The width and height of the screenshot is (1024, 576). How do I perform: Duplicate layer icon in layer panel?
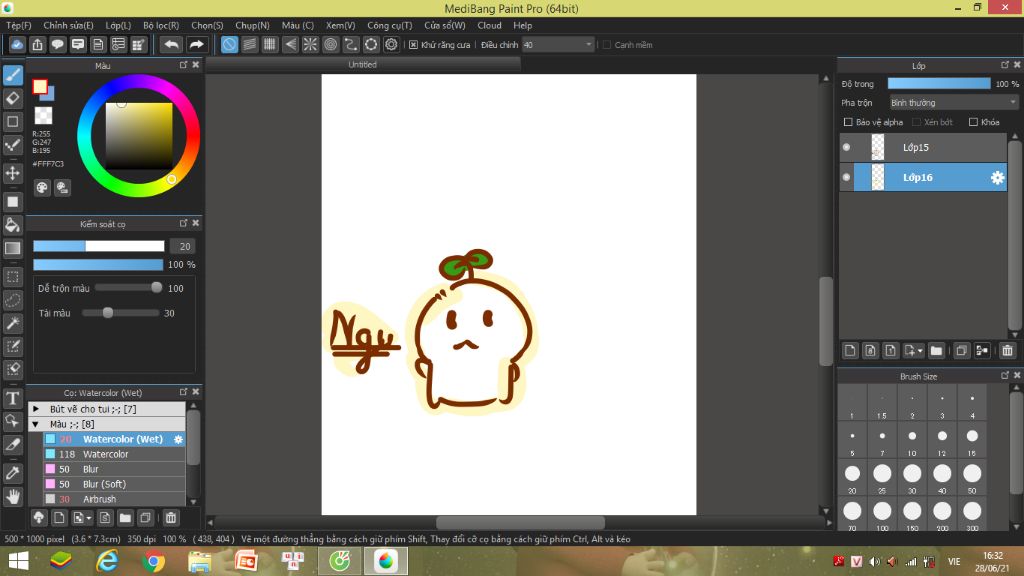pos(961,351)
